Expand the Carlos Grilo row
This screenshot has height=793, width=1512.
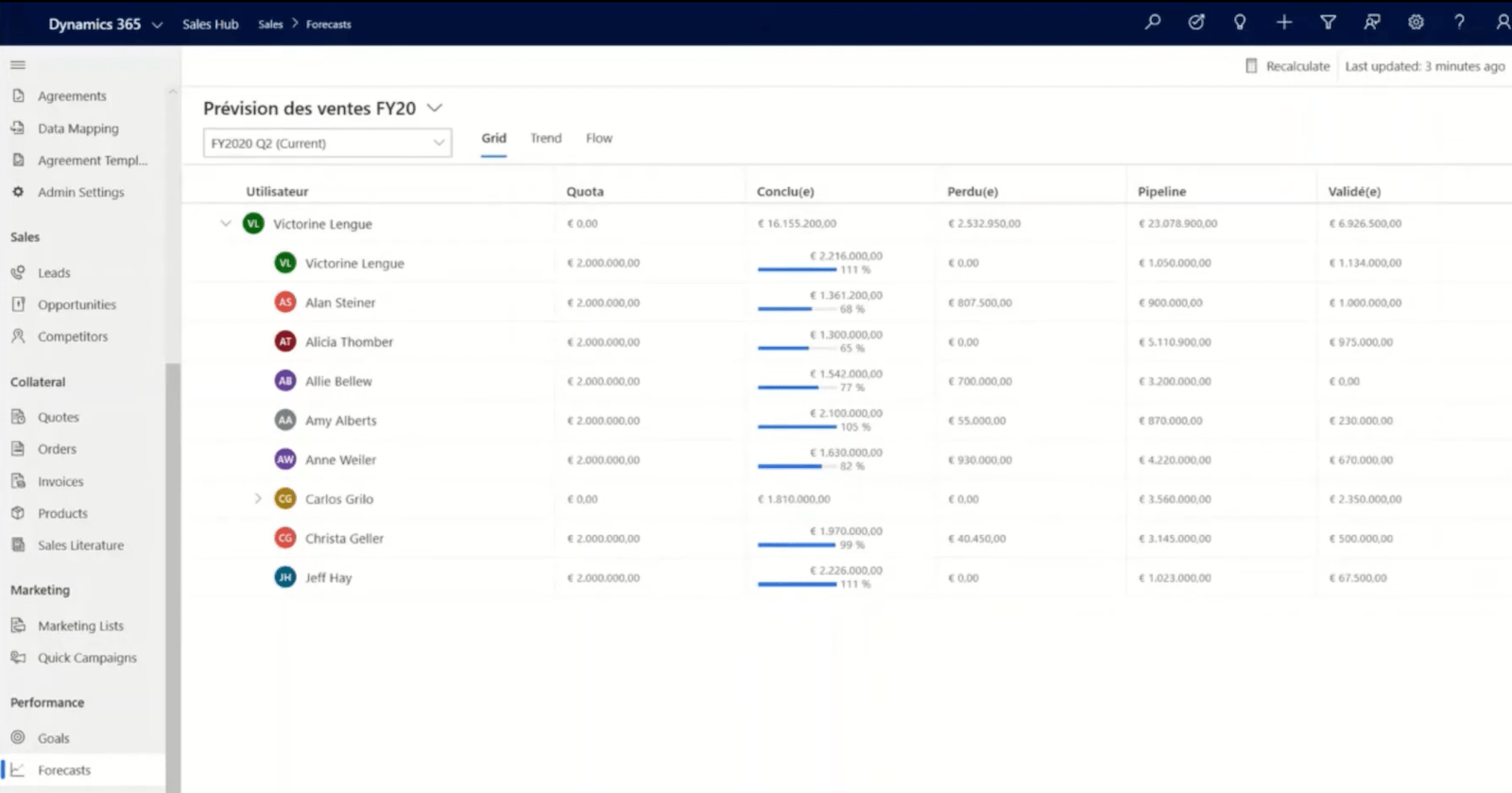257,499
